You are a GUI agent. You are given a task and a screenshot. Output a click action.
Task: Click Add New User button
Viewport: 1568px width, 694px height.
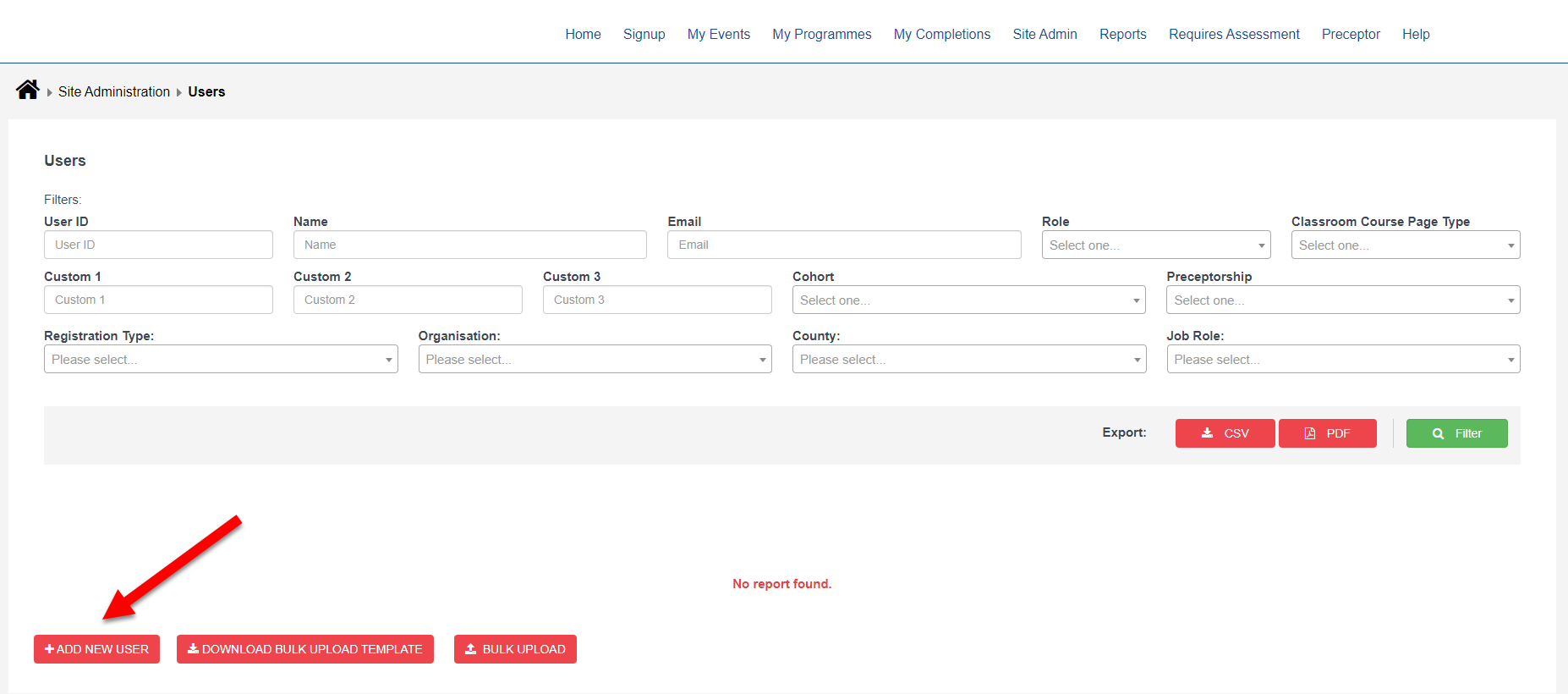click(x=96, y=649)
